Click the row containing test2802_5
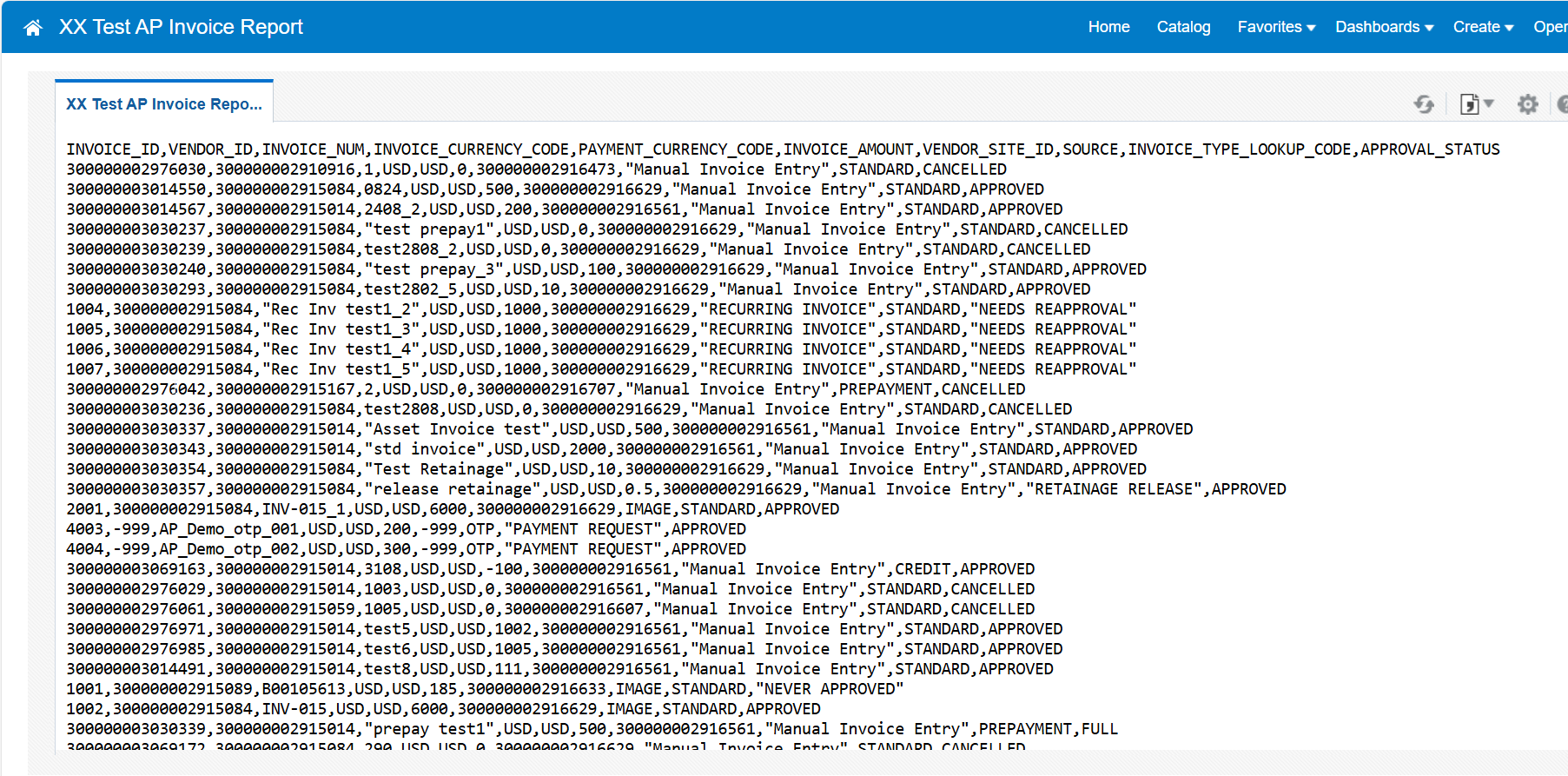Viewport: 1568px width, 776px height. [x=579, y=289]
